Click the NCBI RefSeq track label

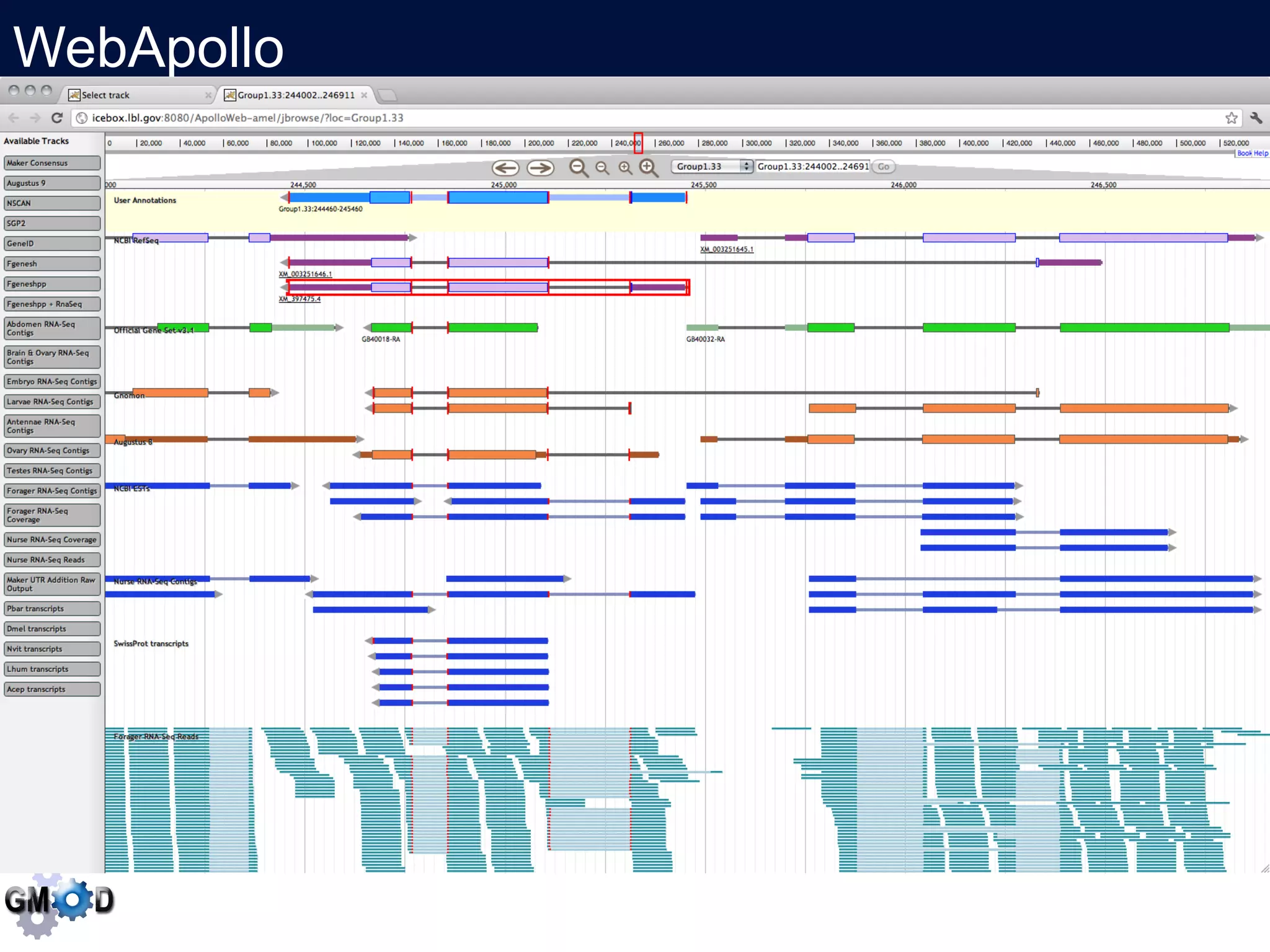coord(136,240)
